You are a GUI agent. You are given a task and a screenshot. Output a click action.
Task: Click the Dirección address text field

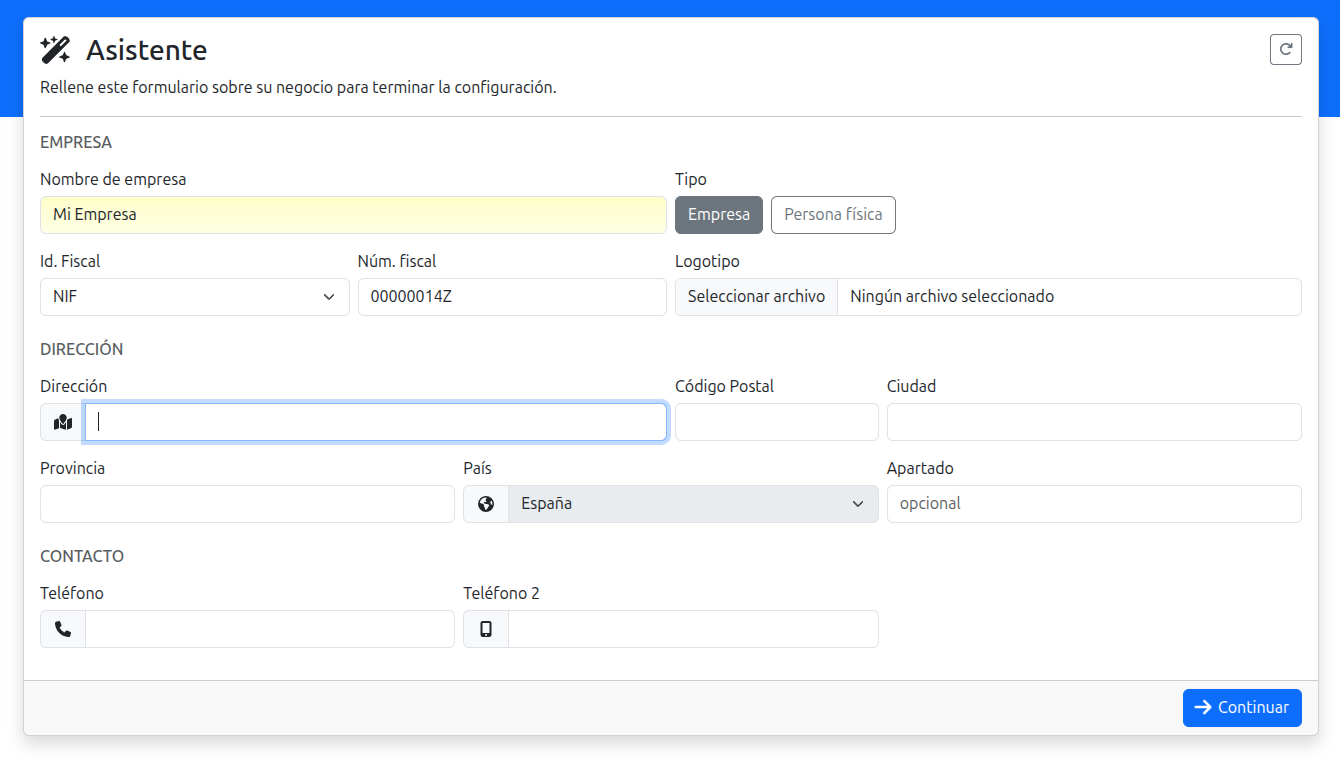pyautogui.click(x=375, y=422)
